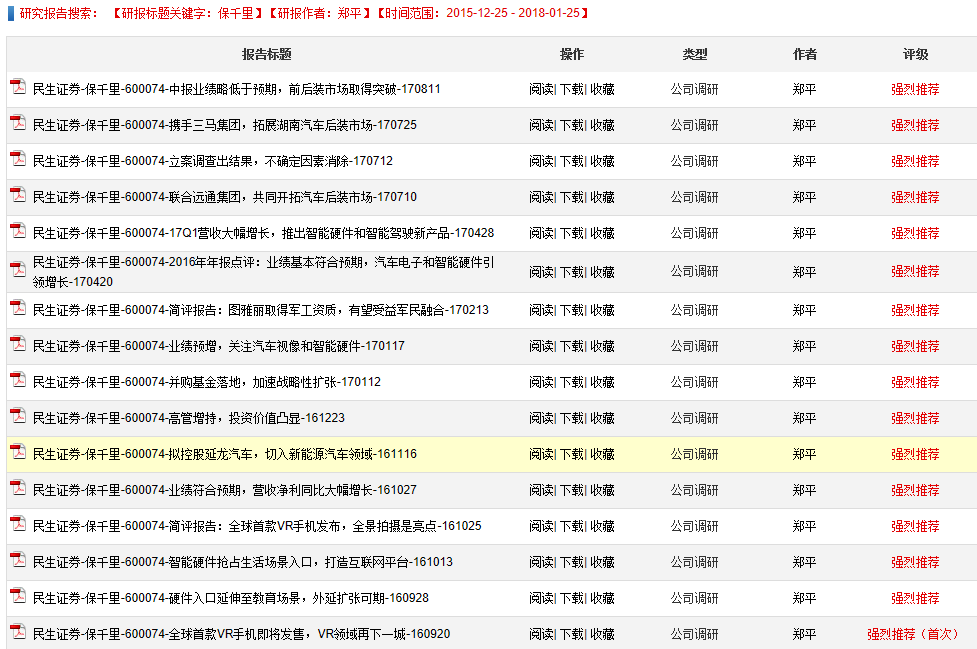The width and height of the screenshot is (977, 649).
Task: Click PDF icon of report dated 161025
Action: [x=18, y=524]
